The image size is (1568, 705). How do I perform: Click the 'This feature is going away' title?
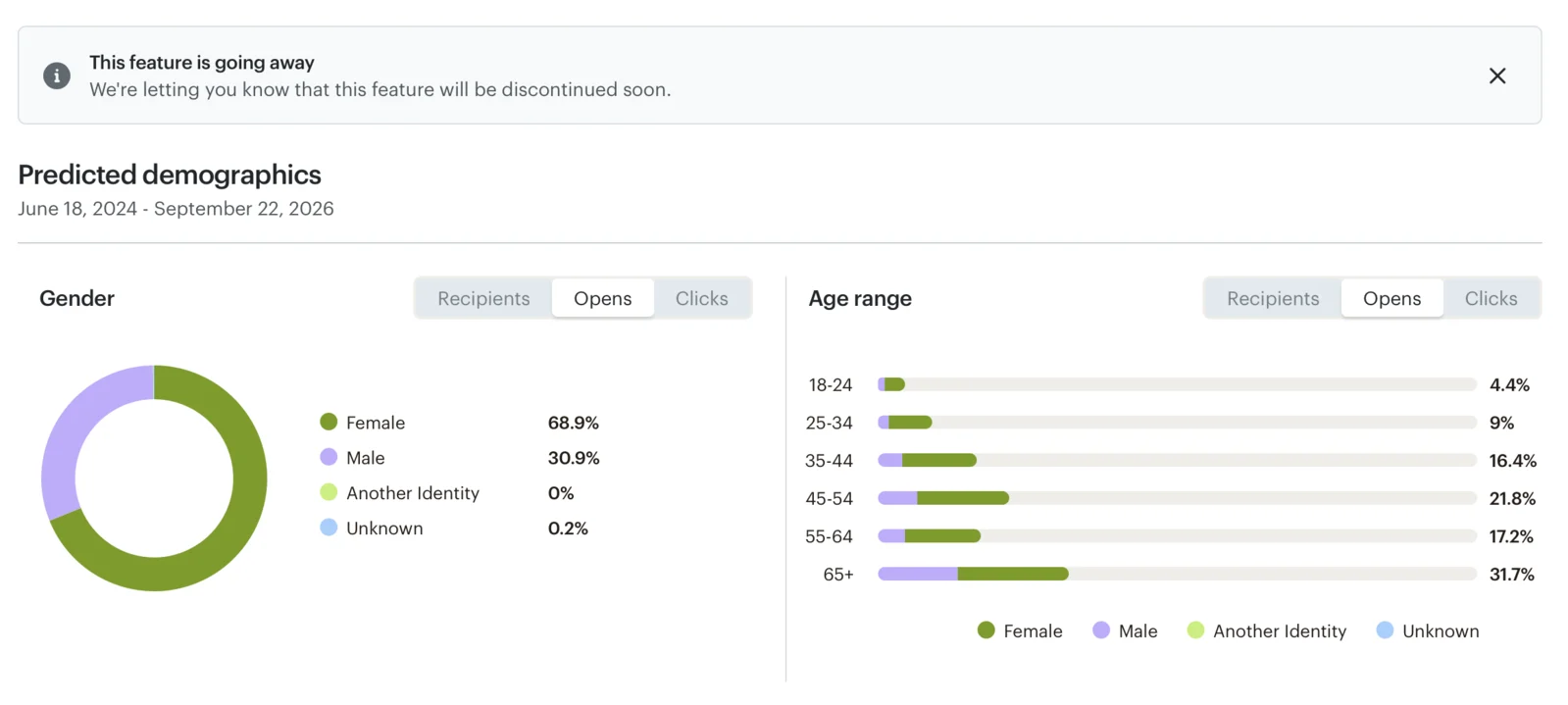click(202, 62)
